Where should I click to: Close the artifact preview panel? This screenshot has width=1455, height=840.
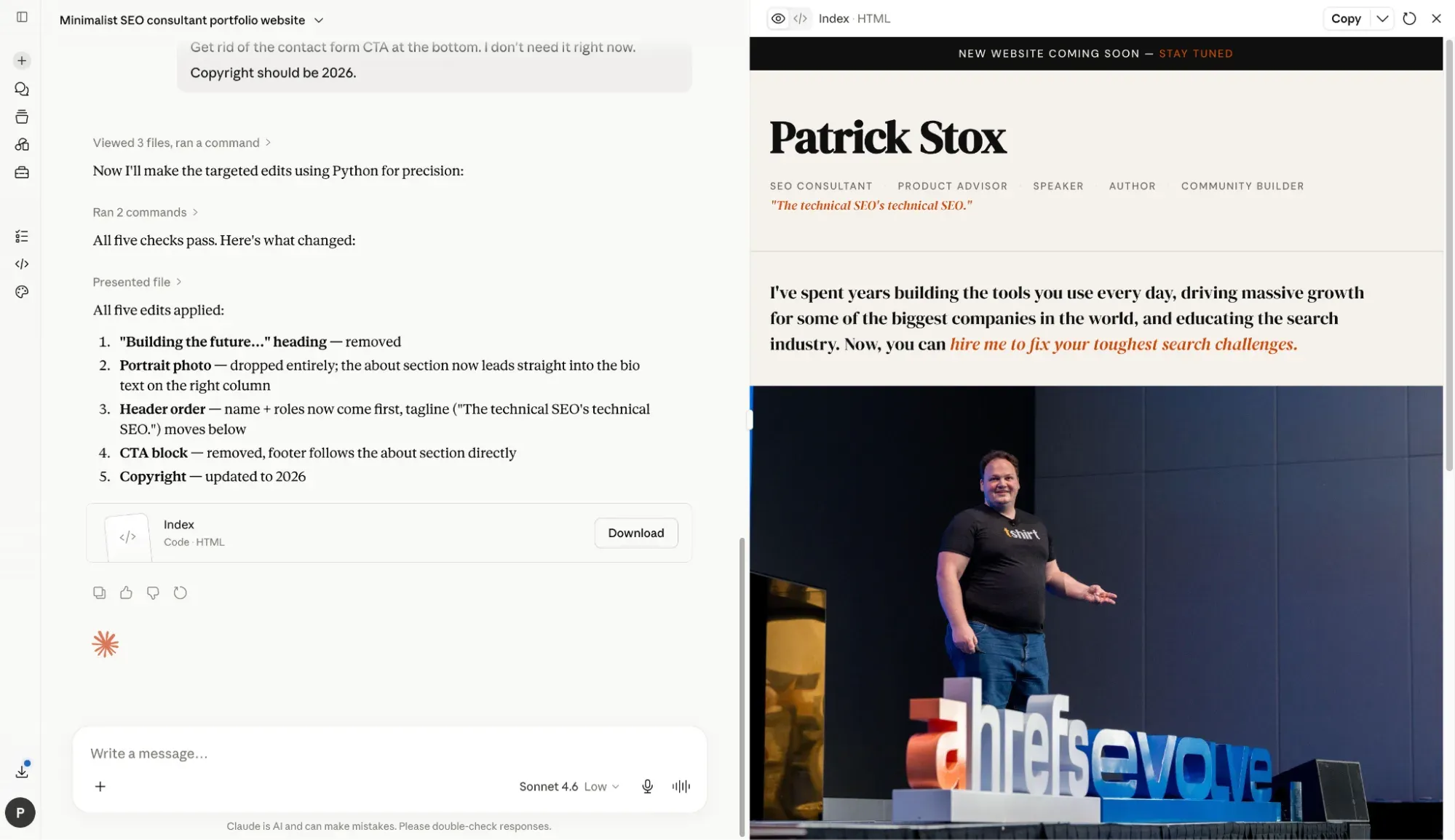tap(1436, 18)
